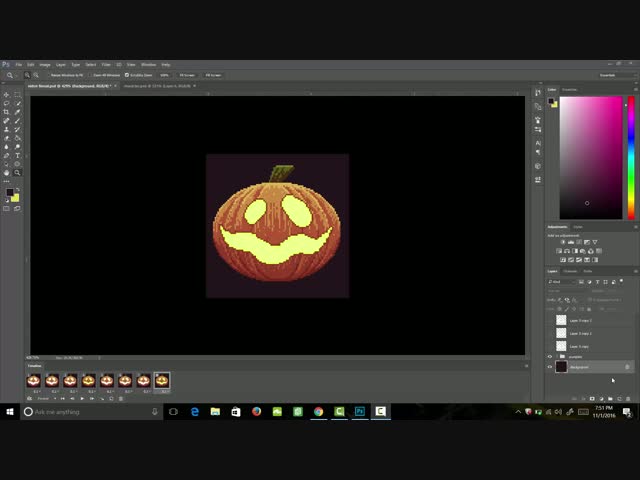Toggle the layer filter switch
640x480 pixels.
(622, 281)
